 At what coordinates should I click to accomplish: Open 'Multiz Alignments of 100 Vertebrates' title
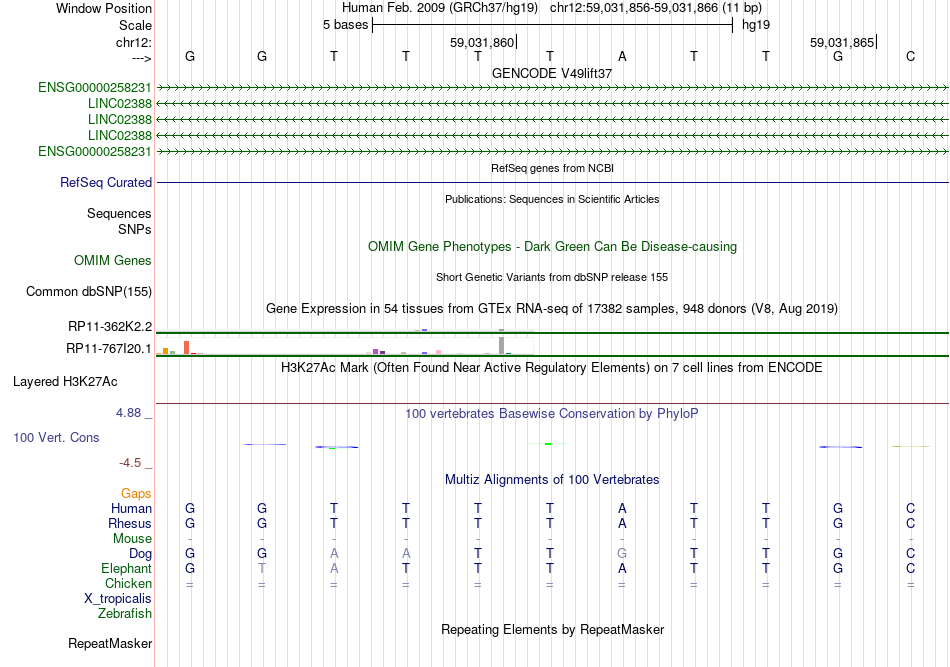click(x=552, y=480)
